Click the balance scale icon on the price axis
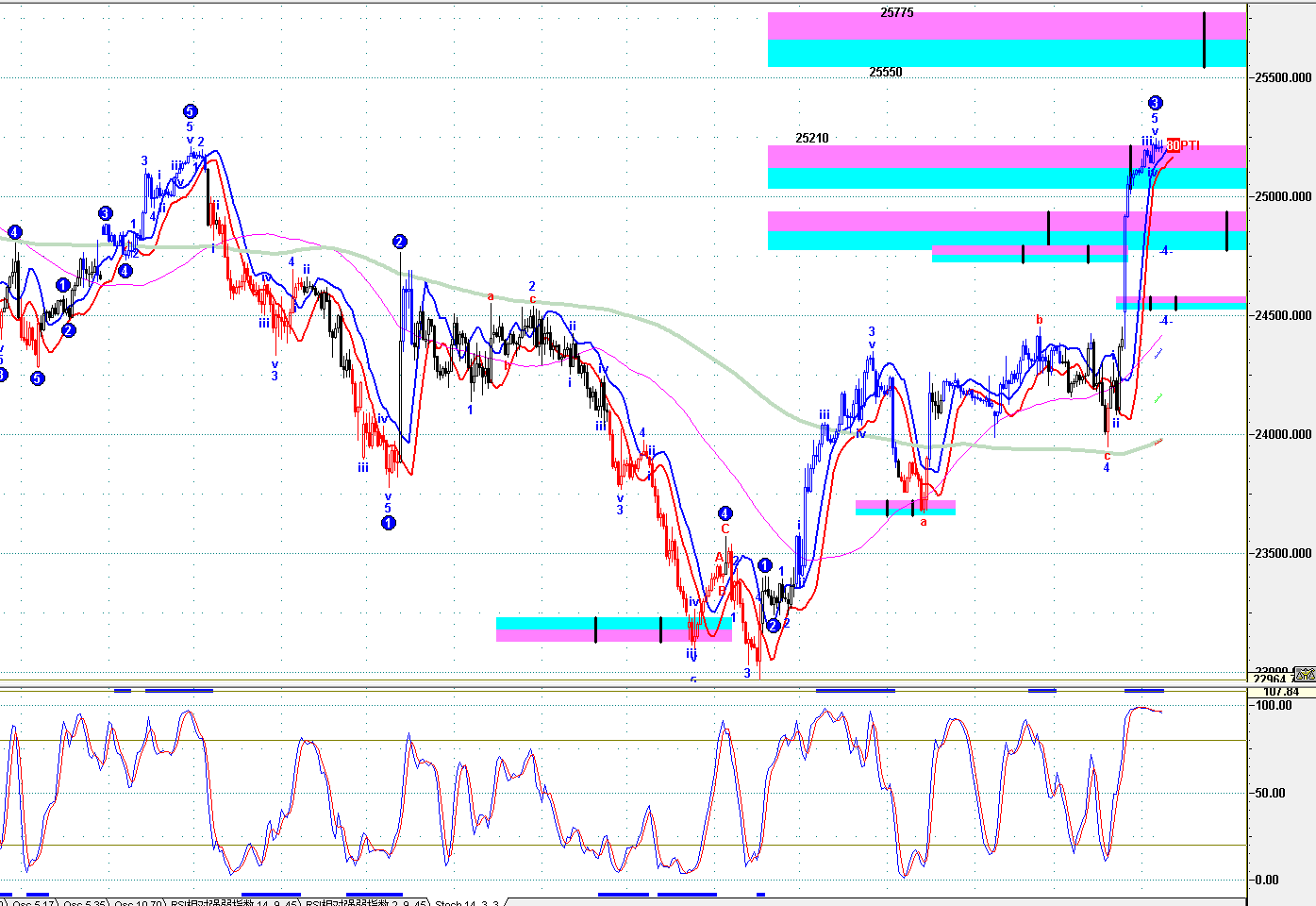Viewport: 1316px width, 906px height. 1305,674
